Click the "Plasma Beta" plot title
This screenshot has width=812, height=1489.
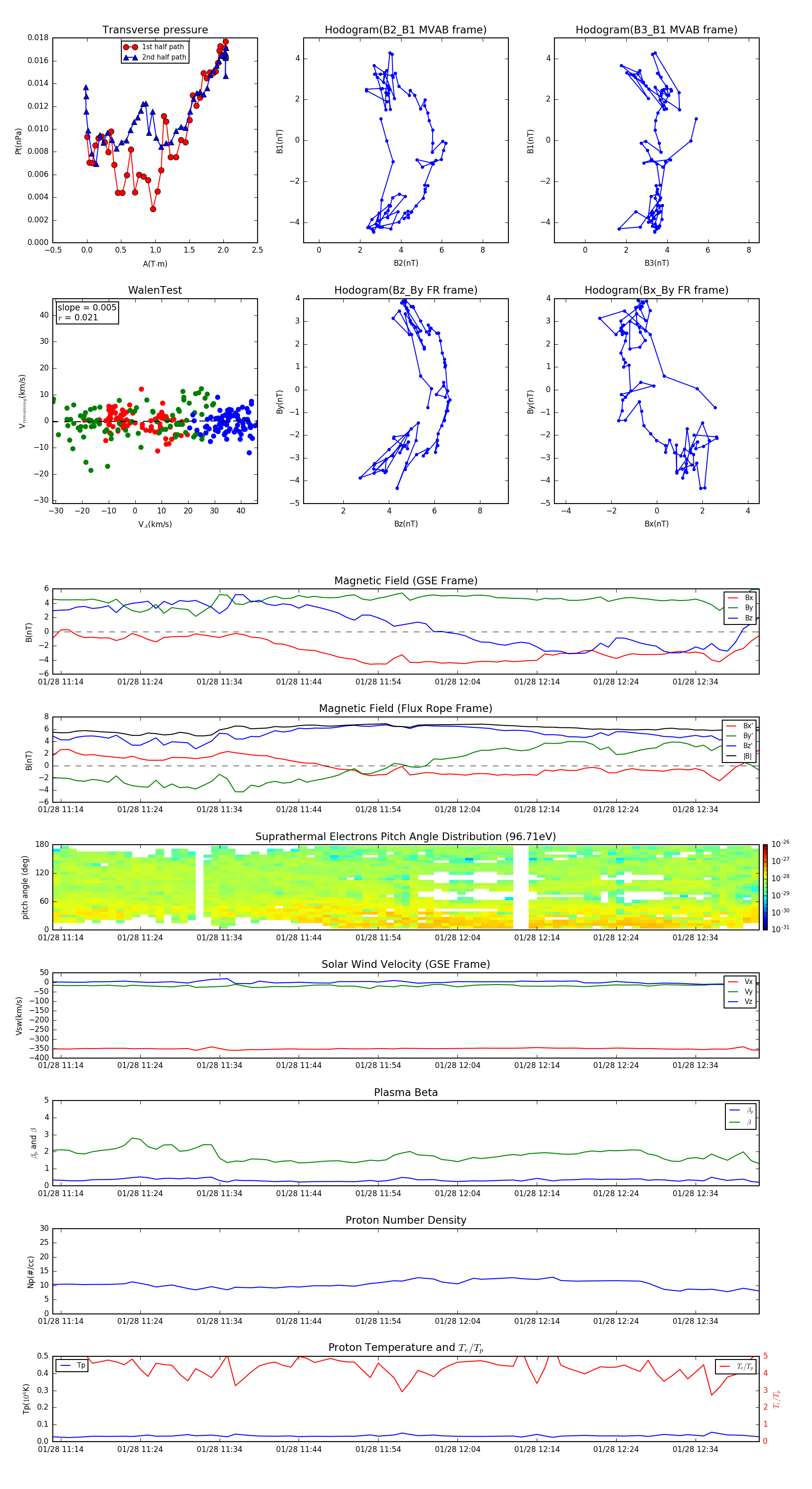pos(406,1092)
